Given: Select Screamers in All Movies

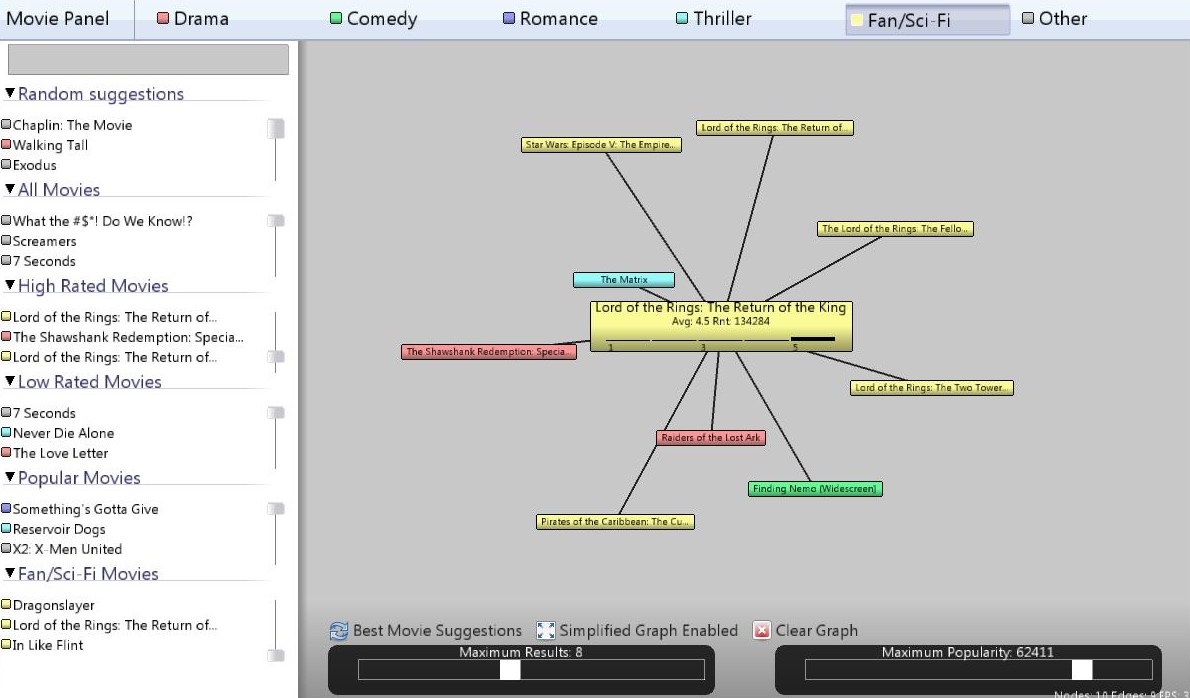Looking at the screenshot, I should (x=39, y=241).
